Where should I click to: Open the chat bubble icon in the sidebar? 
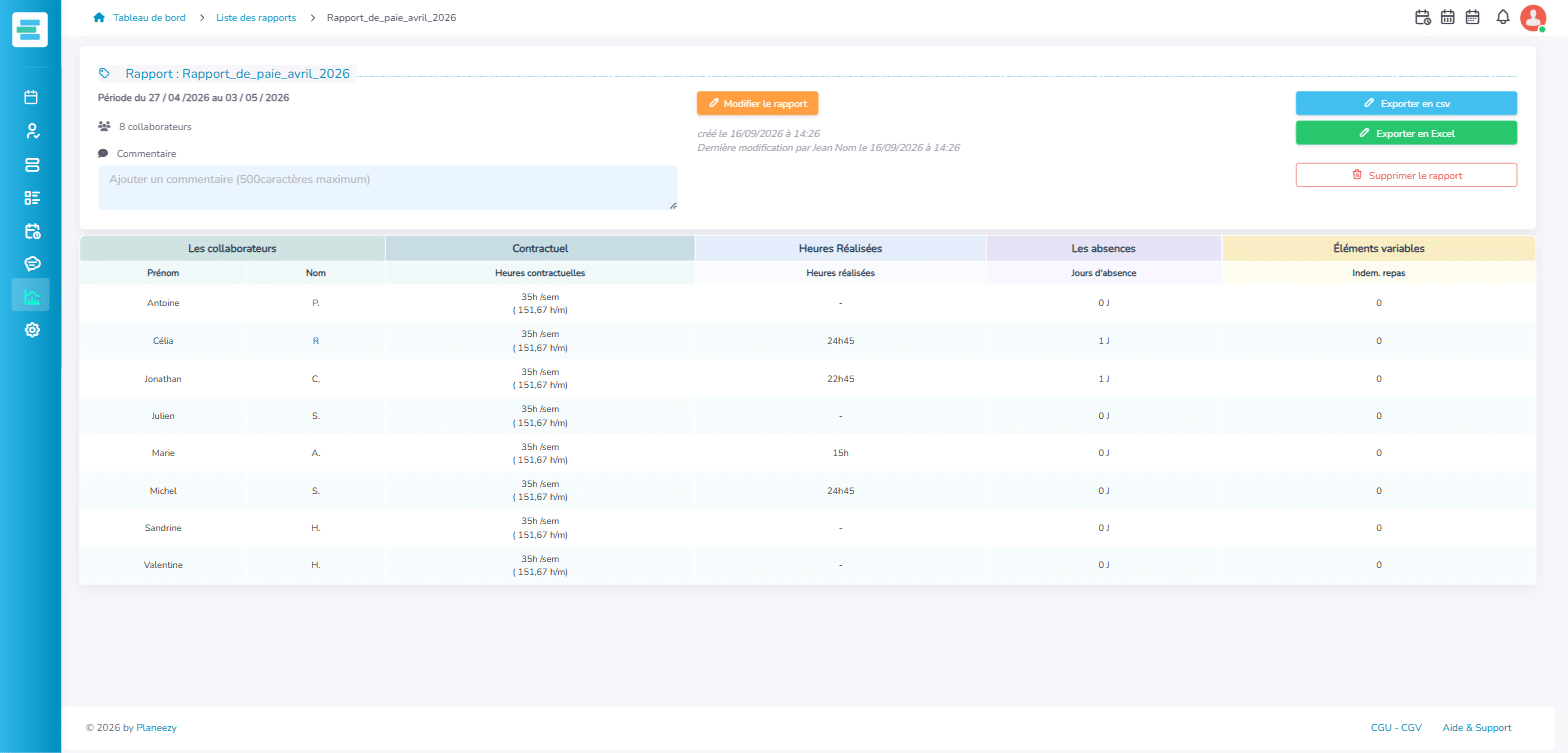(x=31, y=263)
